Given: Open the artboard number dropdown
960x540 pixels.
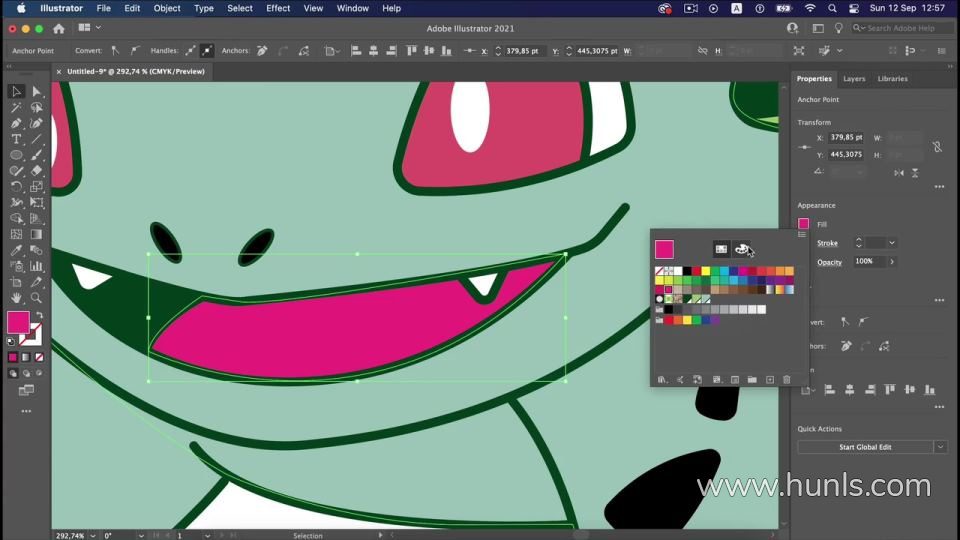Looking at the screenshot, I should pos(208,536).
